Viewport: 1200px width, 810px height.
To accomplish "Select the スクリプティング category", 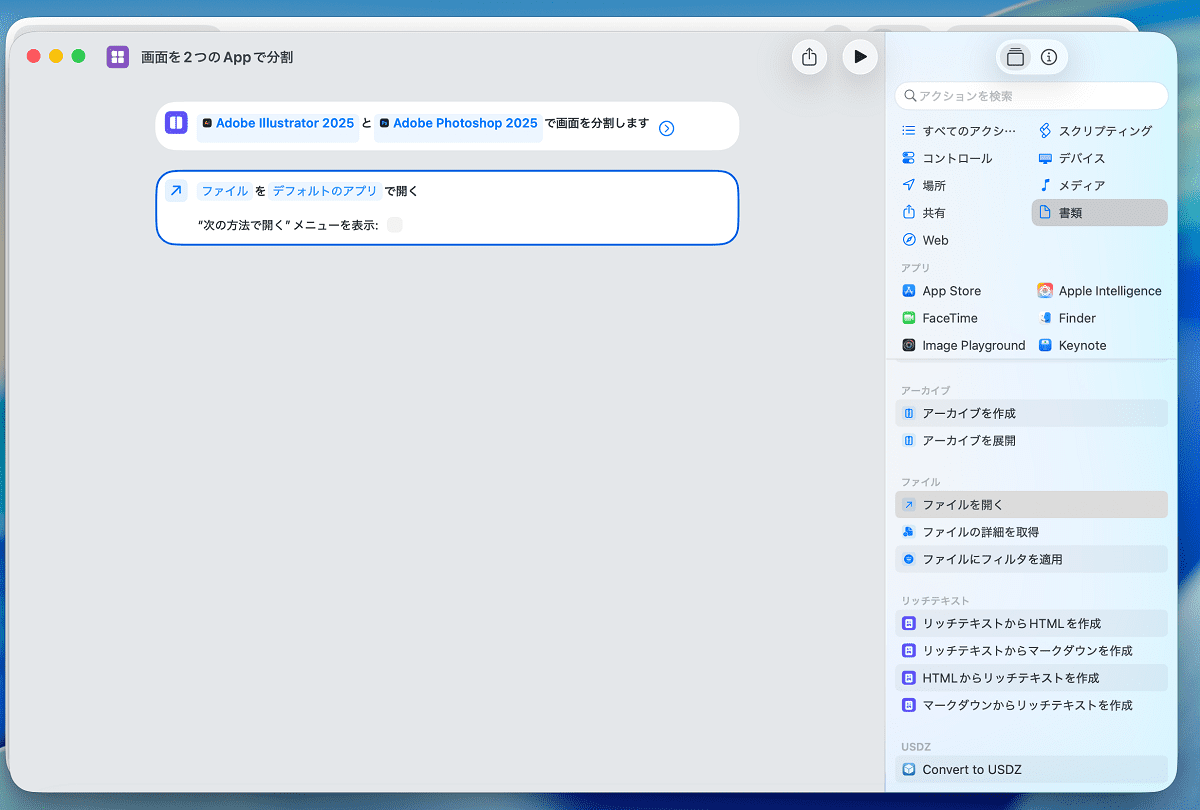I will click(x=1095, y=131).
